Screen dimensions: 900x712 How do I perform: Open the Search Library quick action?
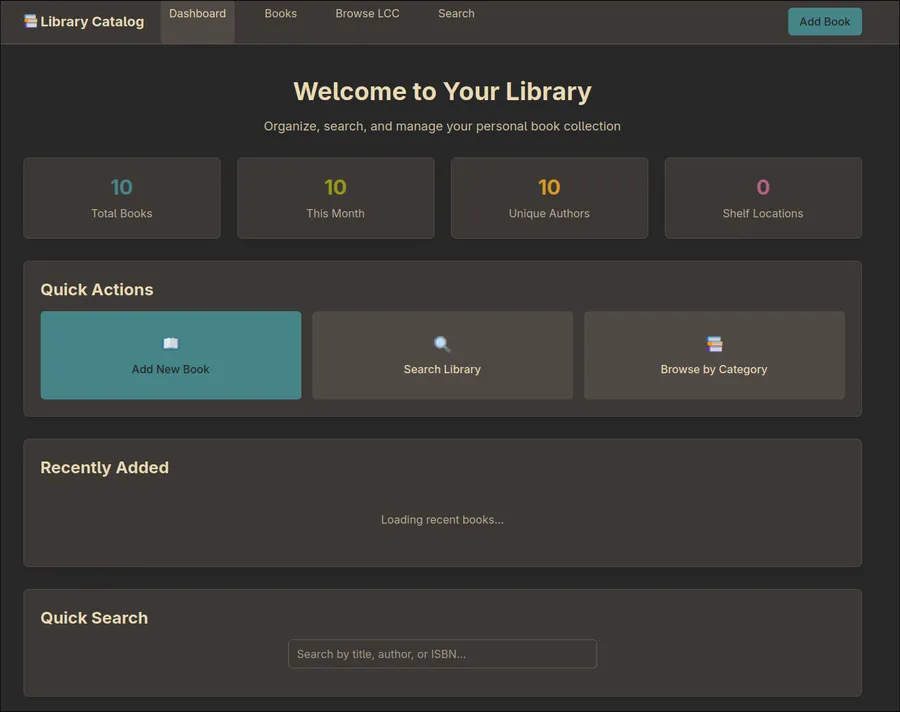tap(442, 355)
